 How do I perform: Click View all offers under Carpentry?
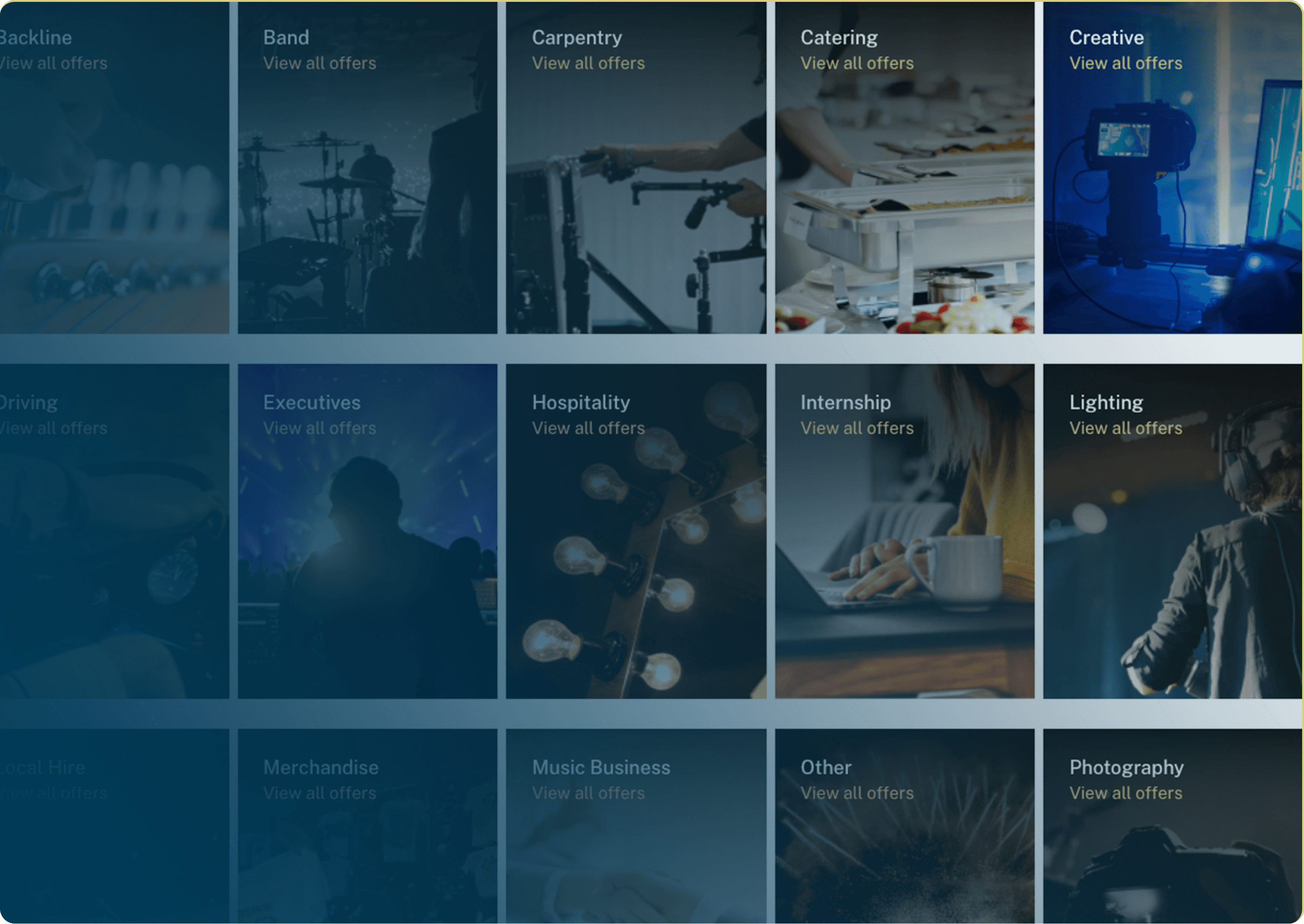588,63
